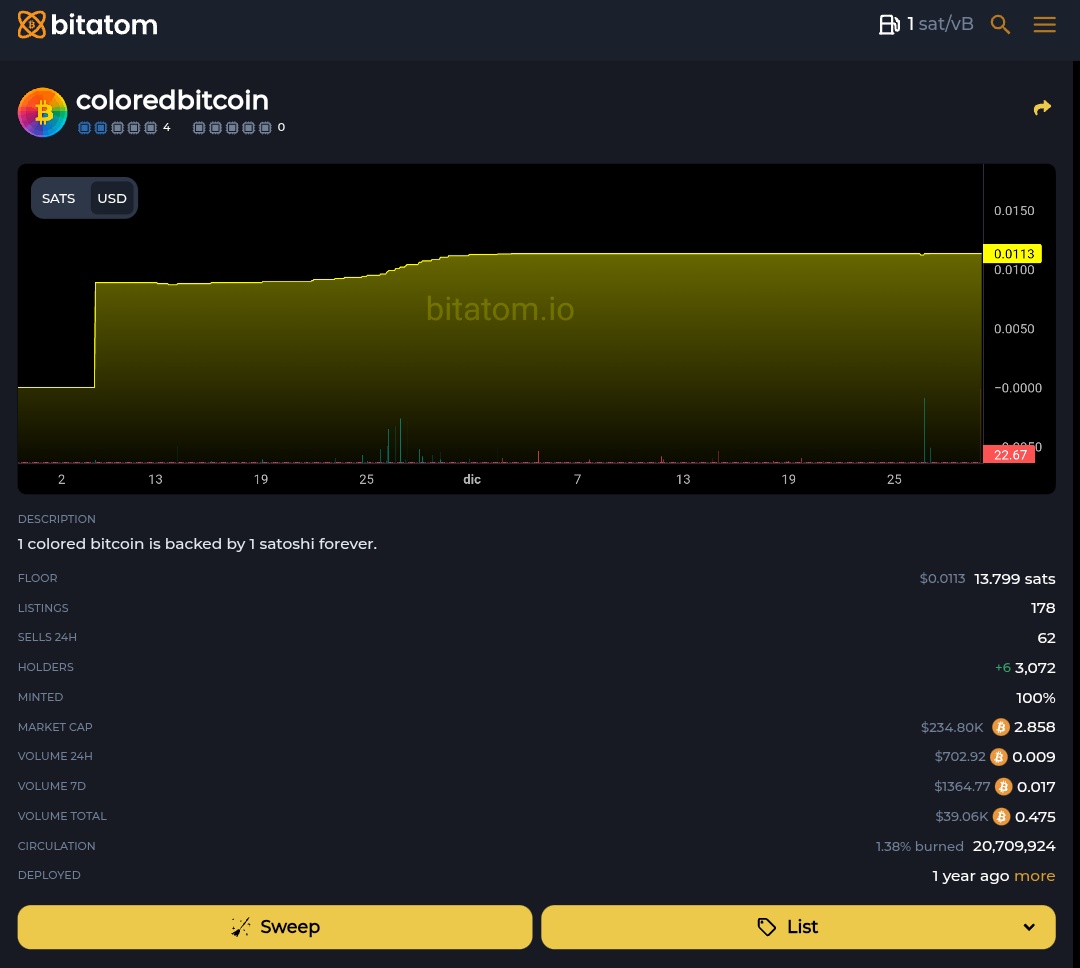This screenshot has height=968, width=1080.
Task: Click the 'FLOOR' label
Action: (38, 578)
